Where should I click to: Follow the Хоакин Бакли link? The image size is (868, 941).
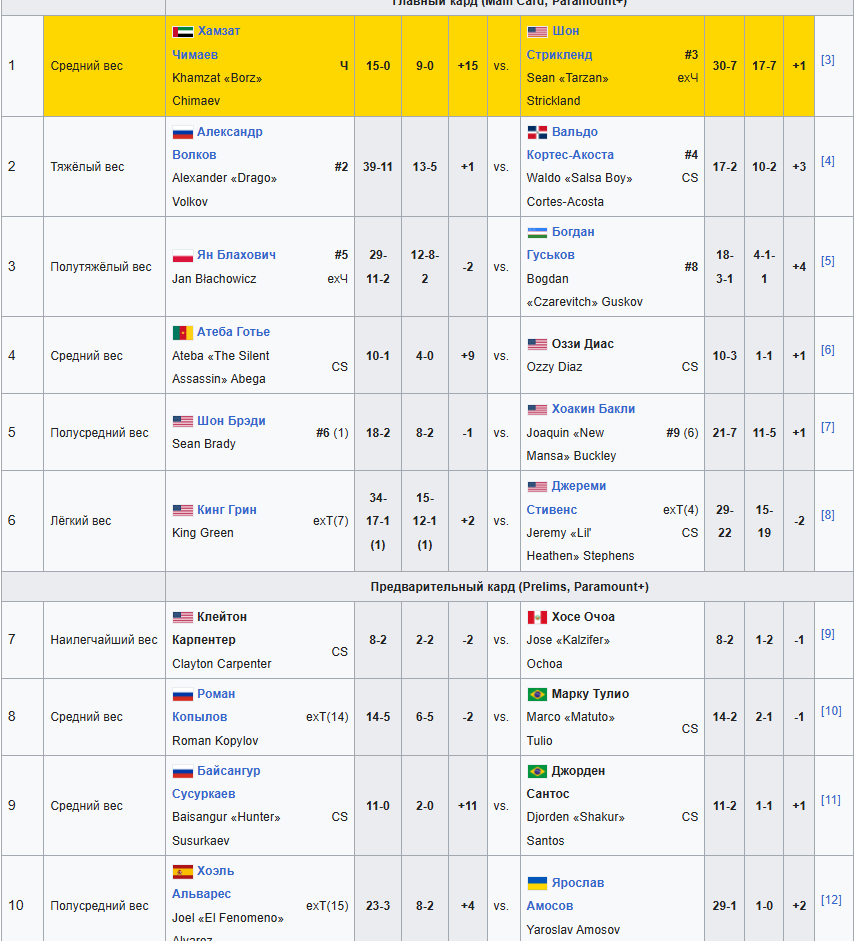pos(593,409)
